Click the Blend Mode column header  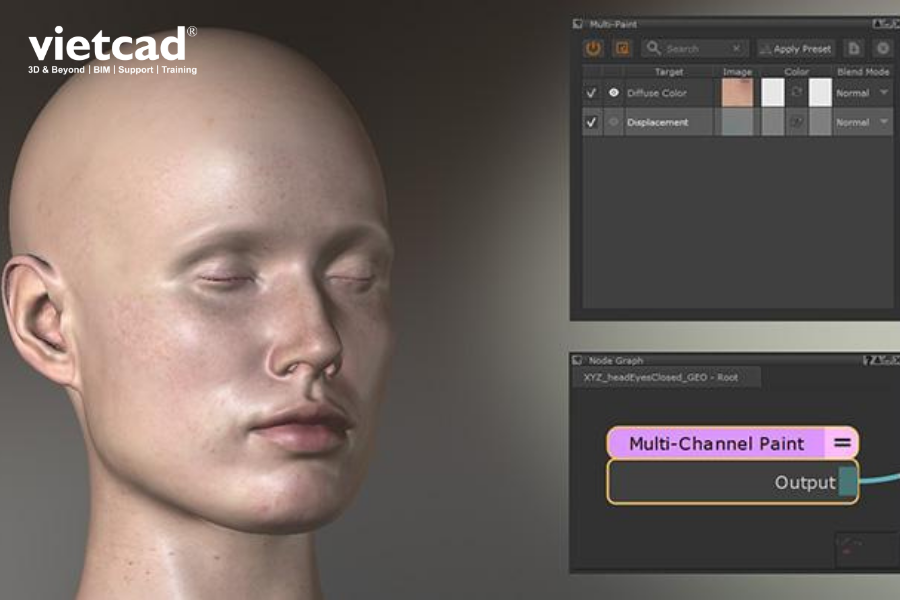[863, 72]
